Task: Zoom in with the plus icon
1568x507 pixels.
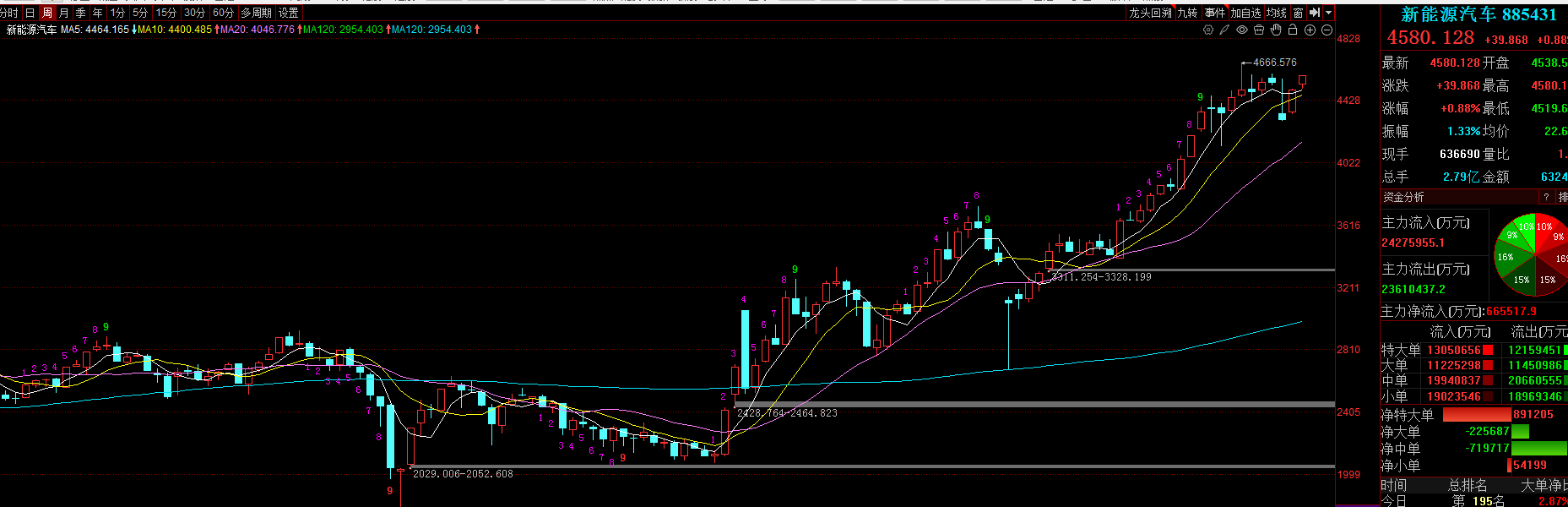Action: pyautogui.click(x=1310, y=30)
